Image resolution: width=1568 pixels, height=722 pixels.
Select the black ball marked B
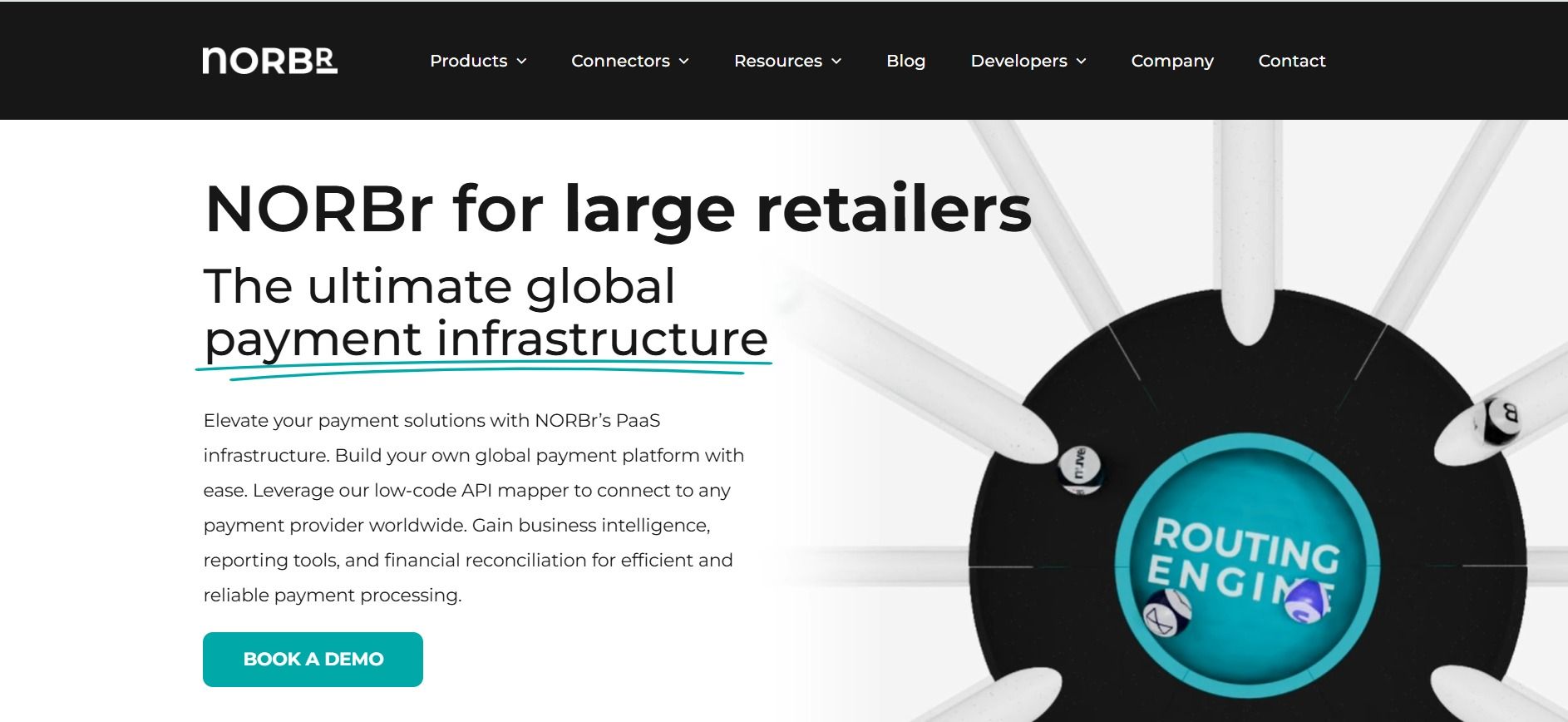(x=1501, y=418)
